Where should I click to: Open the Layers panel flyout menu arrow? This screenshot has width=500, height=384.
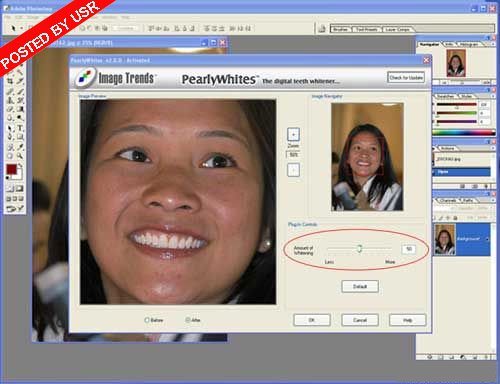pyautogui.click(x=492, y=201)
